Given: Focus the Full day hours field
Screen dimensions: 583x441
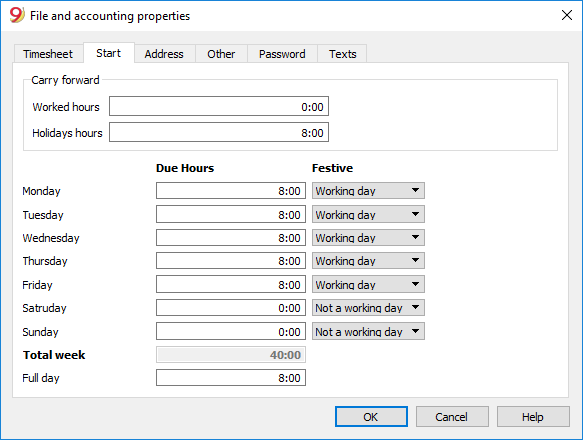Looking at the screenshot, I should coord(231,378).
